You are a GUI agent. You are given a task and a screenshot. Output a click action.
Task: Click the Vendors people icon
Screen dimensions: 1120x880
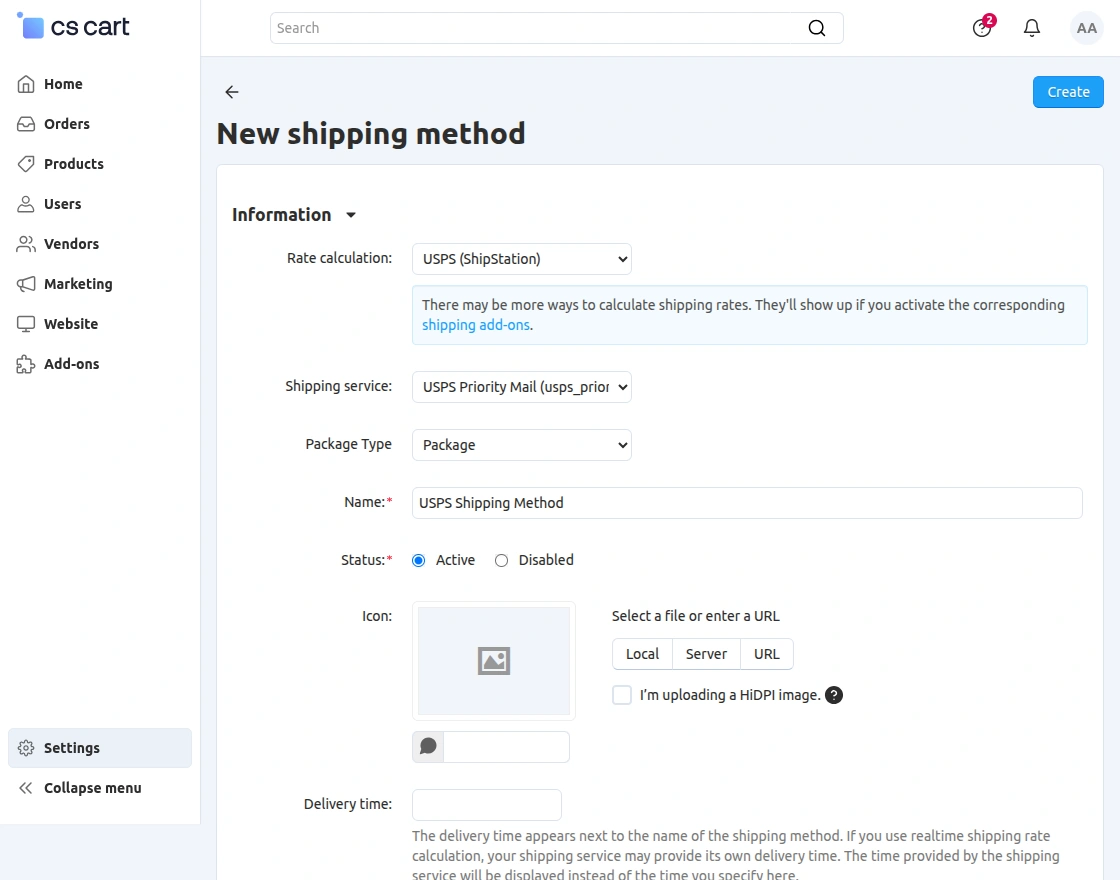(x=26, y=244)
